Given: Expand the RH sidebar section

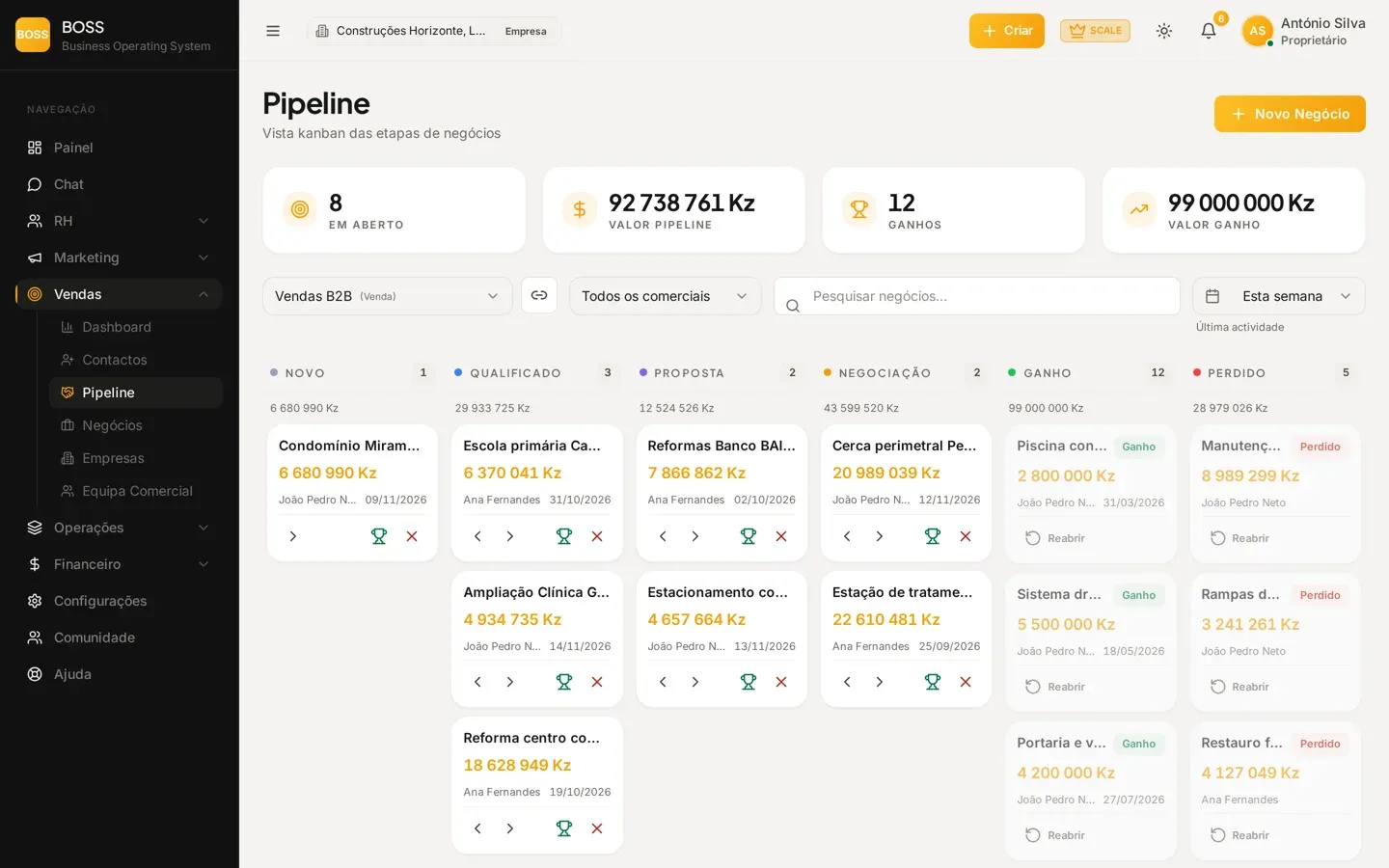Looking at the screenshot, I should tap(119, 221).
